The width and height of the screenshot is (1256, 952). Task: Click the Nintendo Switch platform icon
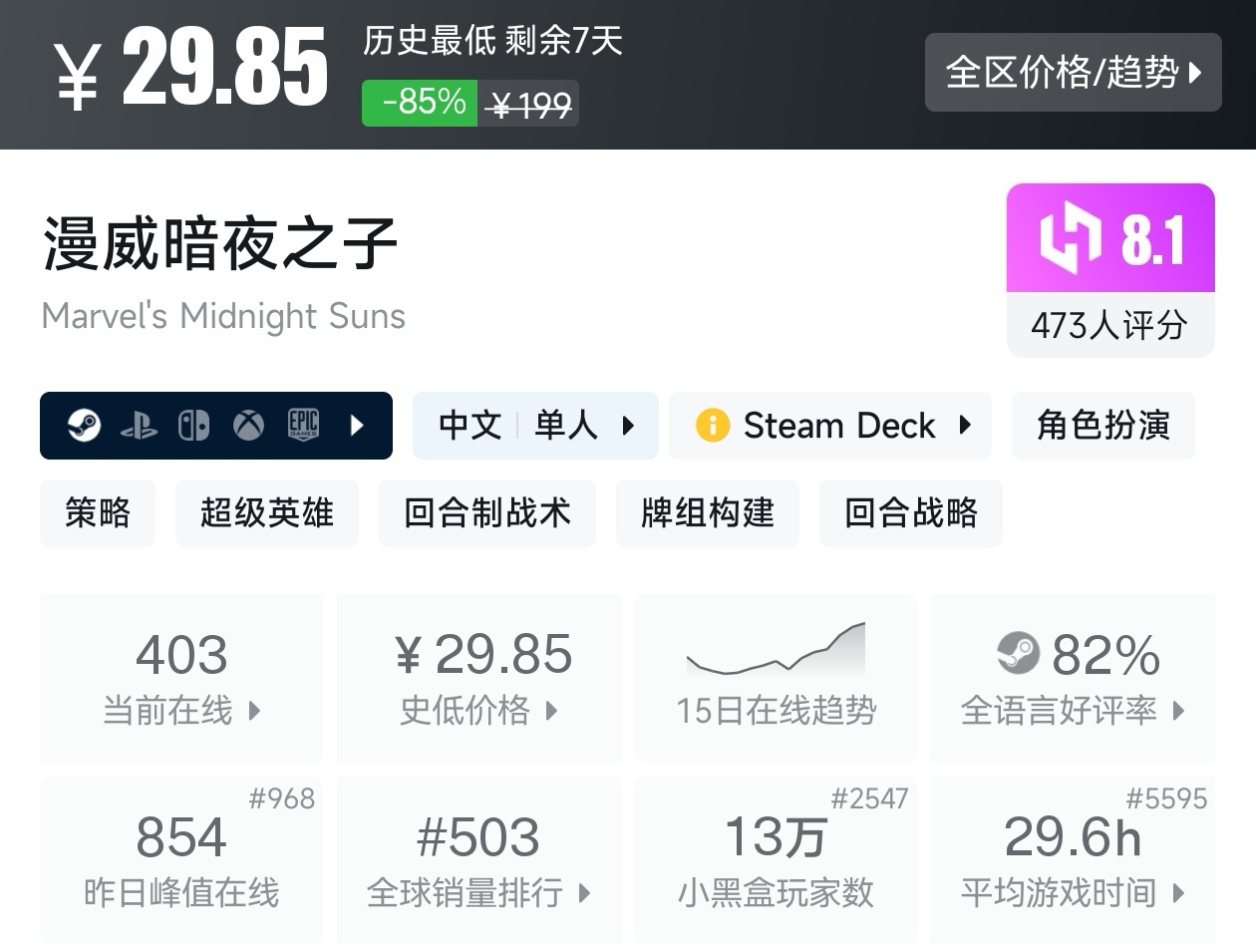point(193,426)
